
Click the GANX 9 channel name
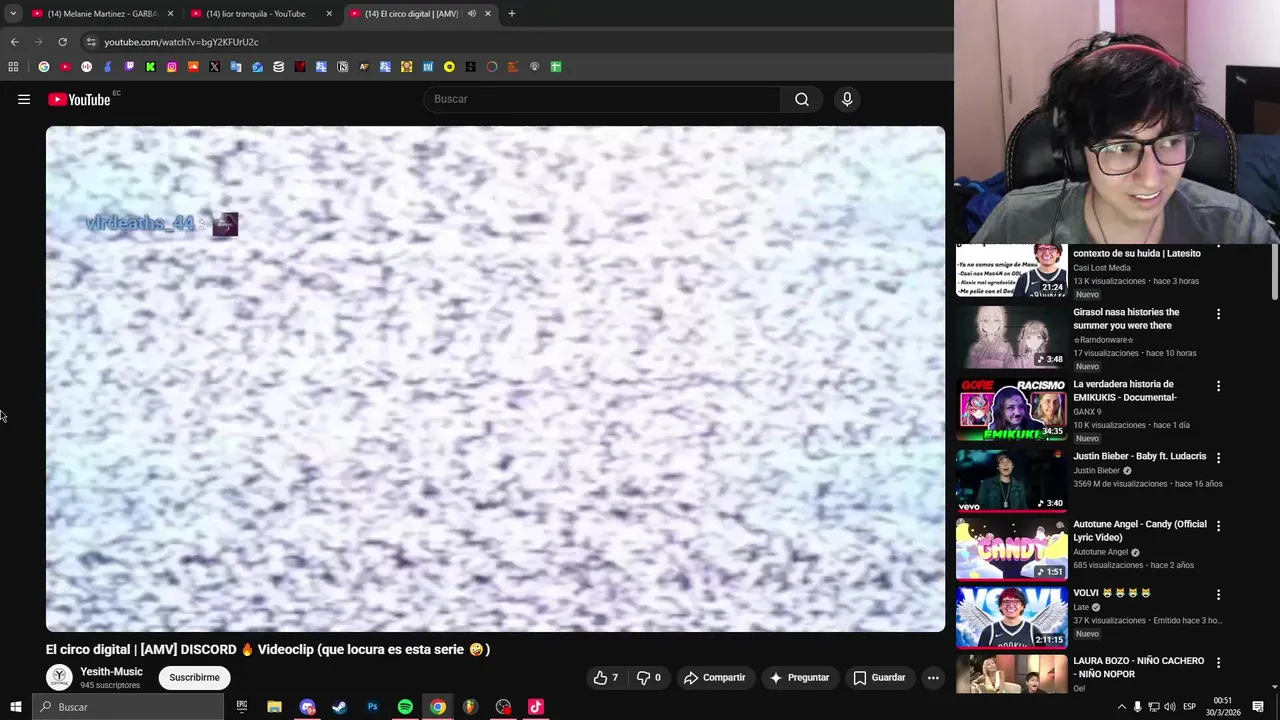point(1087,412)
